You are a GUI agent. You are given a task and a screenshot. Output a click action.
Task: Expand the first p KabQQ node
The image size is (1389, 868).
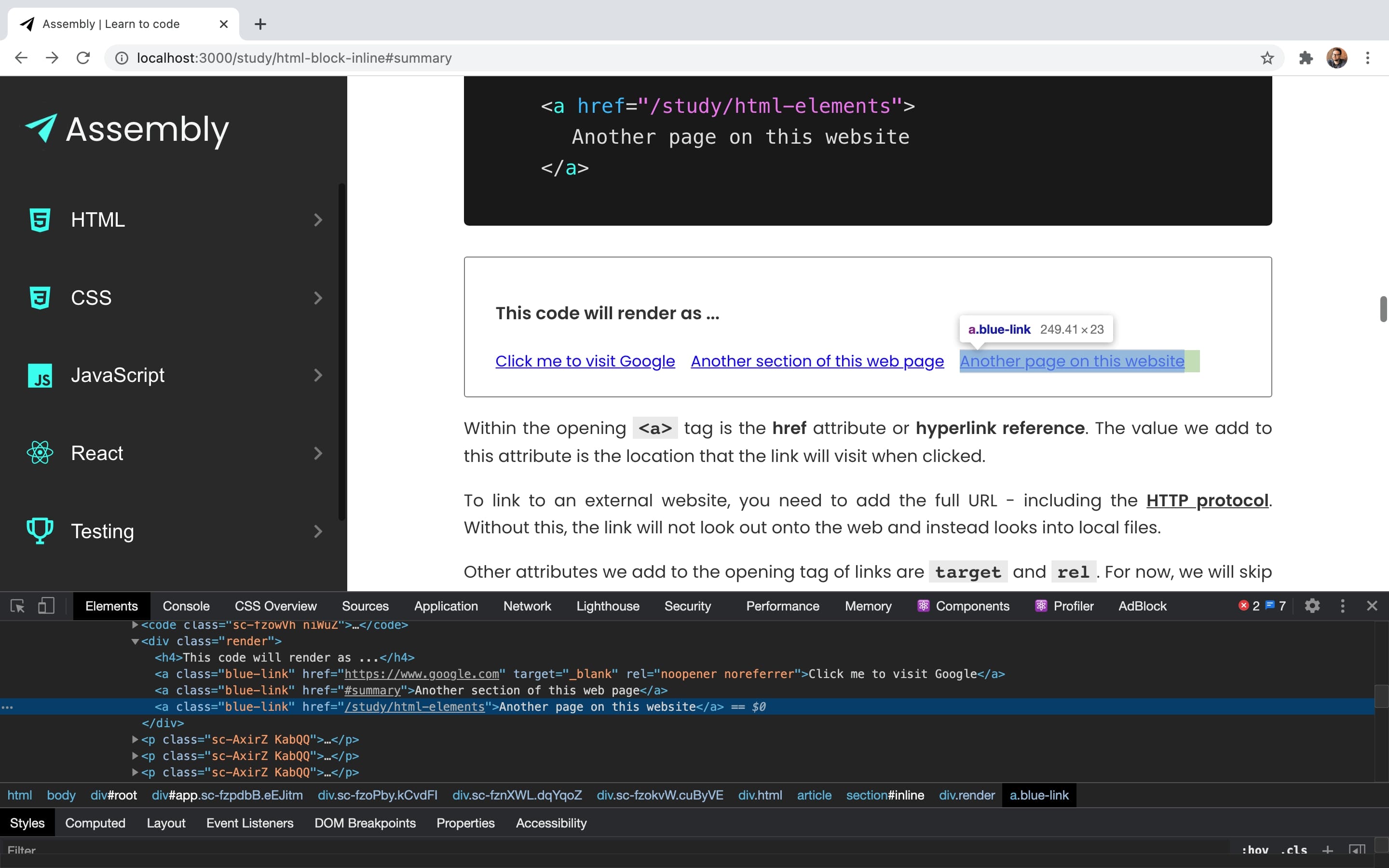coord(135,740)
